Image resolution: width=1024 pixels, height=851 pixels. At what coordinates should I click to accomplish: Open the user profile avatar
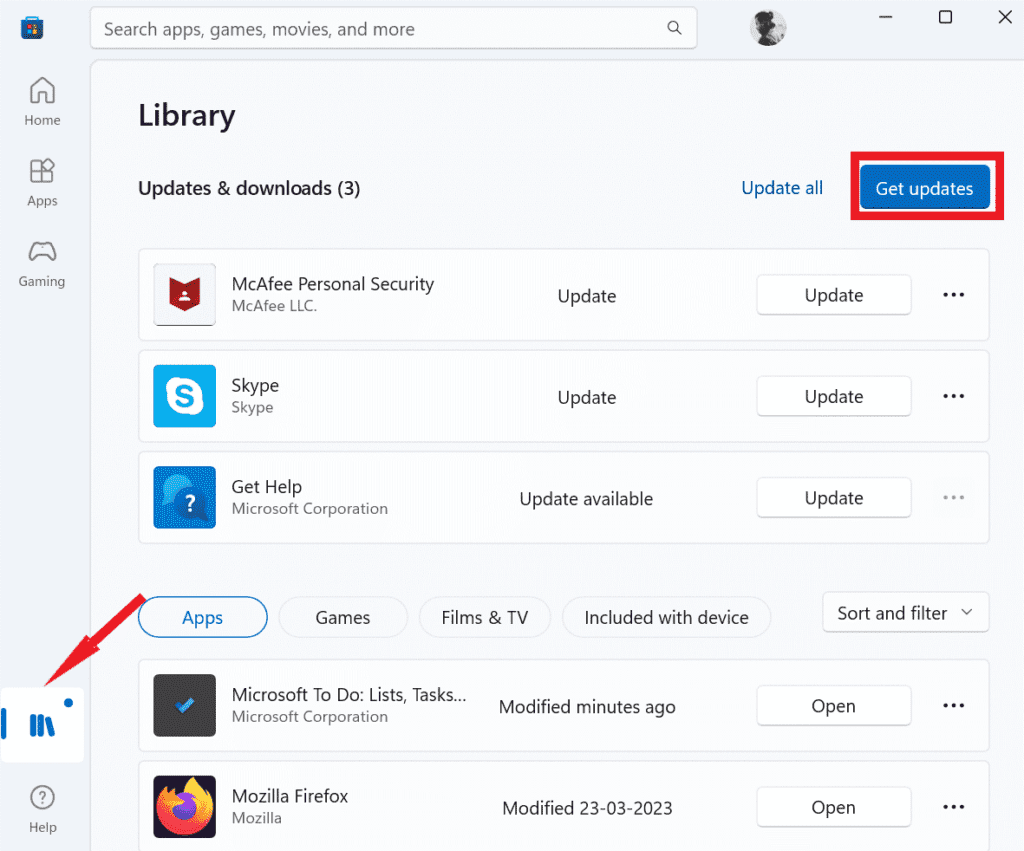(x=767, y=28)
